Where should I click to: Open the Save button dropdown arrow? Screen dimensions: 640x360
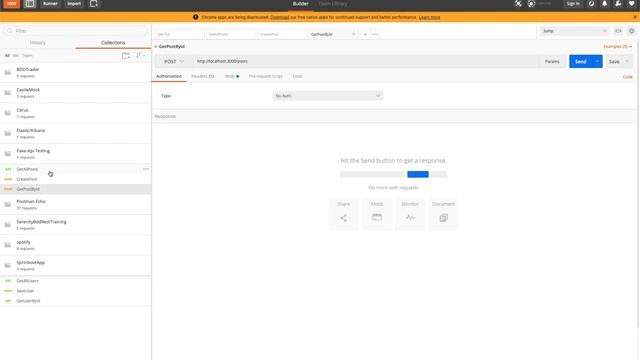pos(627,61)
